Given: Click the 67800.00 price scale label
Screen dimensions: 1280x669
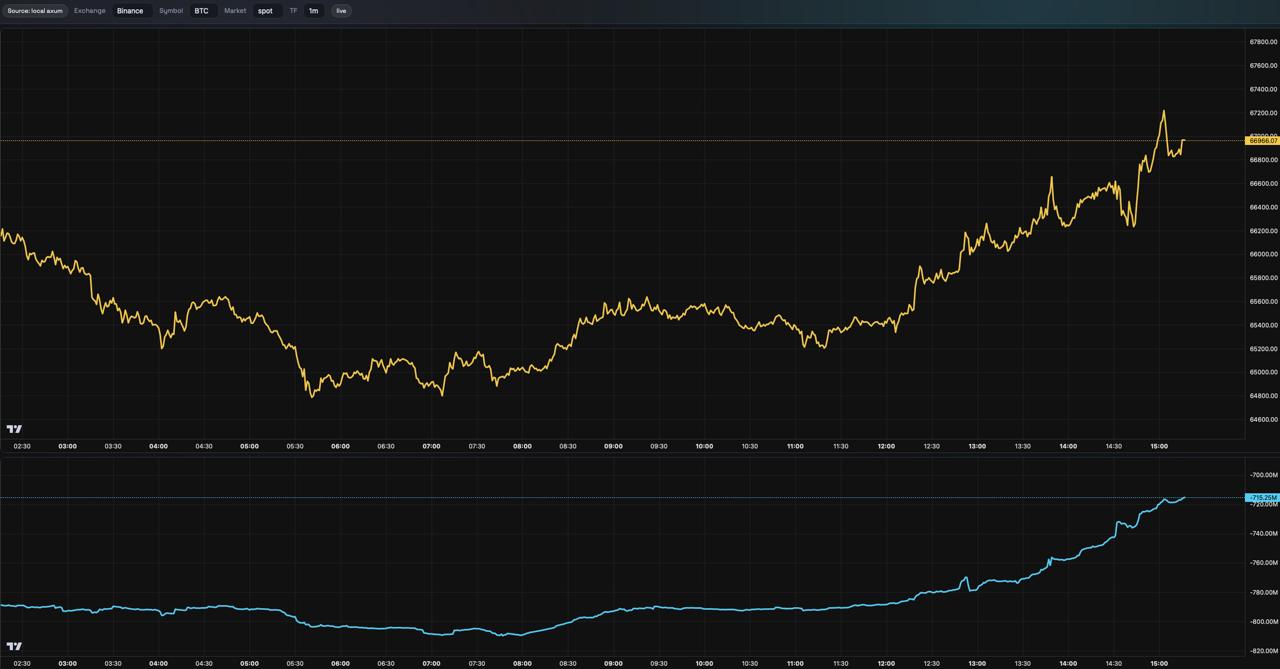Looking at the screenshot, I should (x=1263, y=42).
